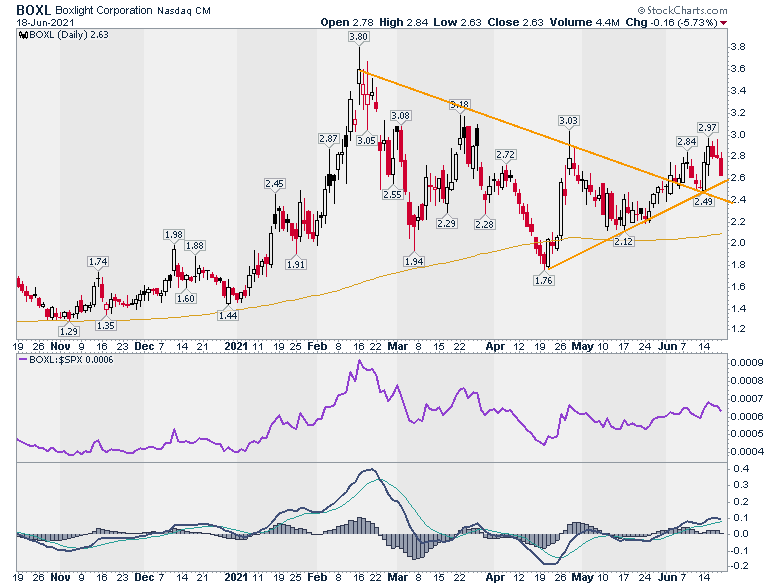Click the 2.84 price label
Screen dimensions: 780x586
pos(686,141)
